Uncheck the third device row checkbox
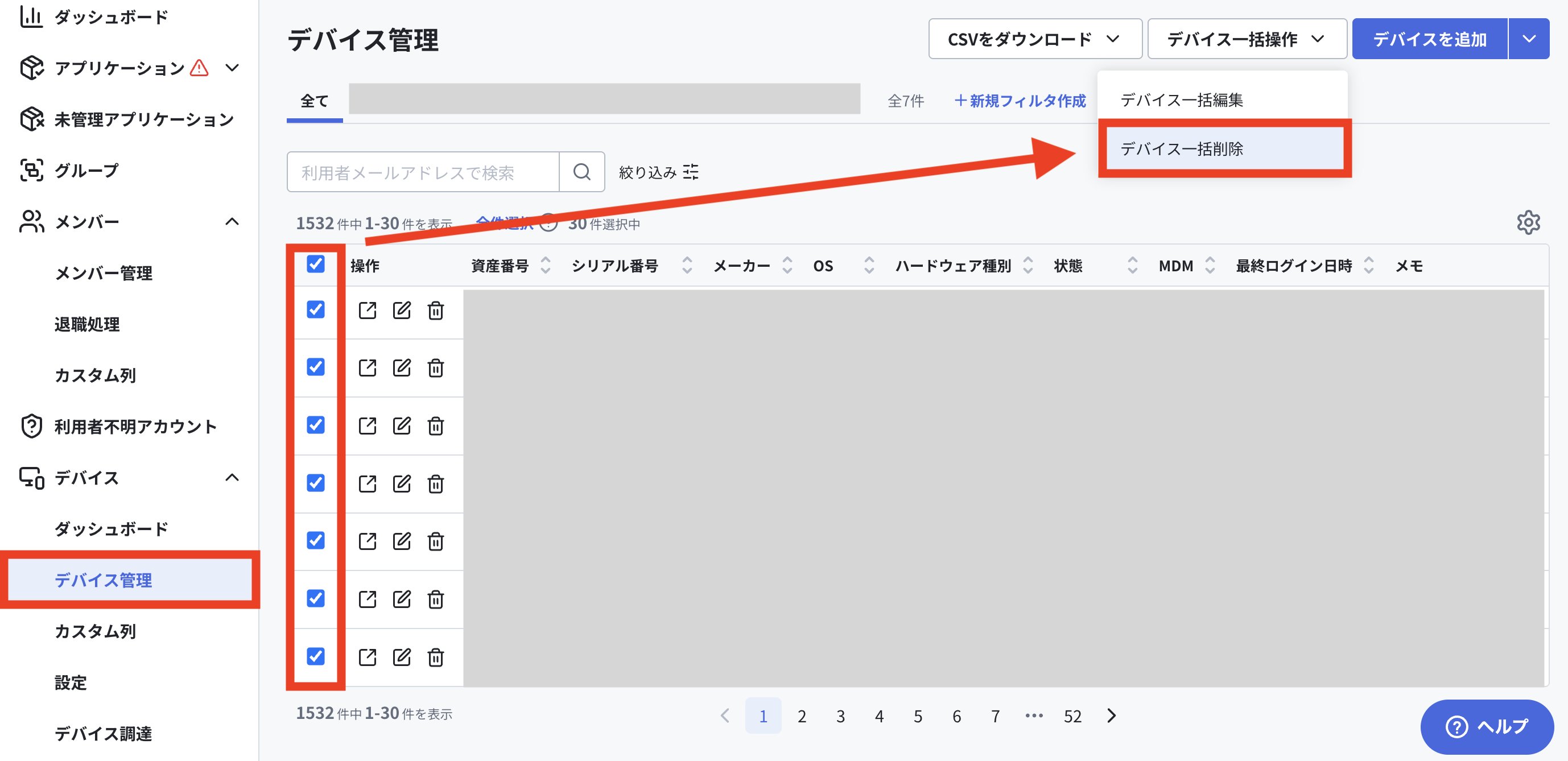1568x761 pixels. (x=315, y=425)
